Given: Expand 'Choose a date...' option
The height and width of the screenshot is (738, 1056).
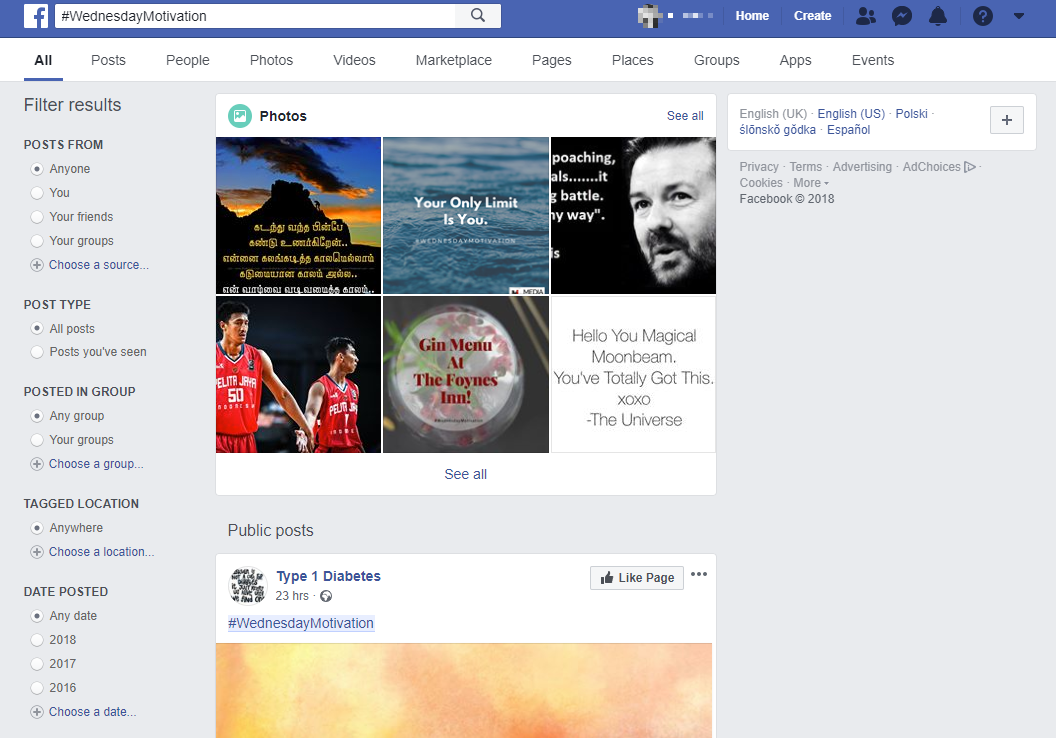Looking at the screenshot, I should click(x=92, y=712).
